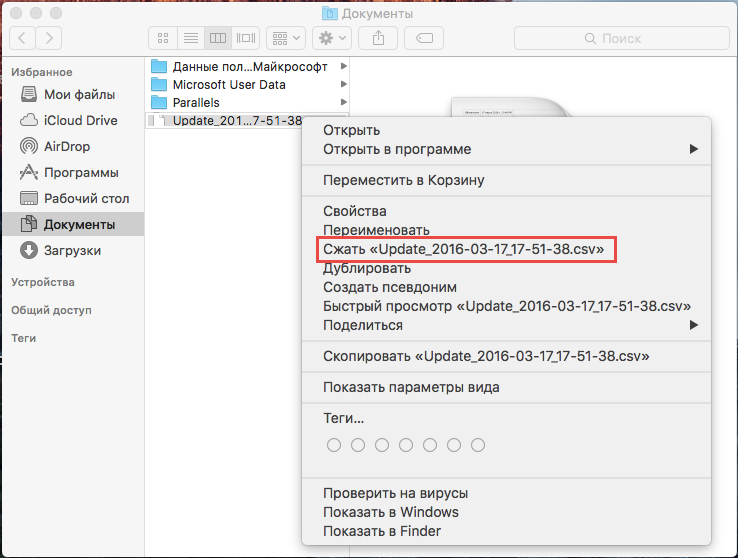Click the Документы folder icon in title bar
The width and height of the screenshot is (738, 558).
330,13
